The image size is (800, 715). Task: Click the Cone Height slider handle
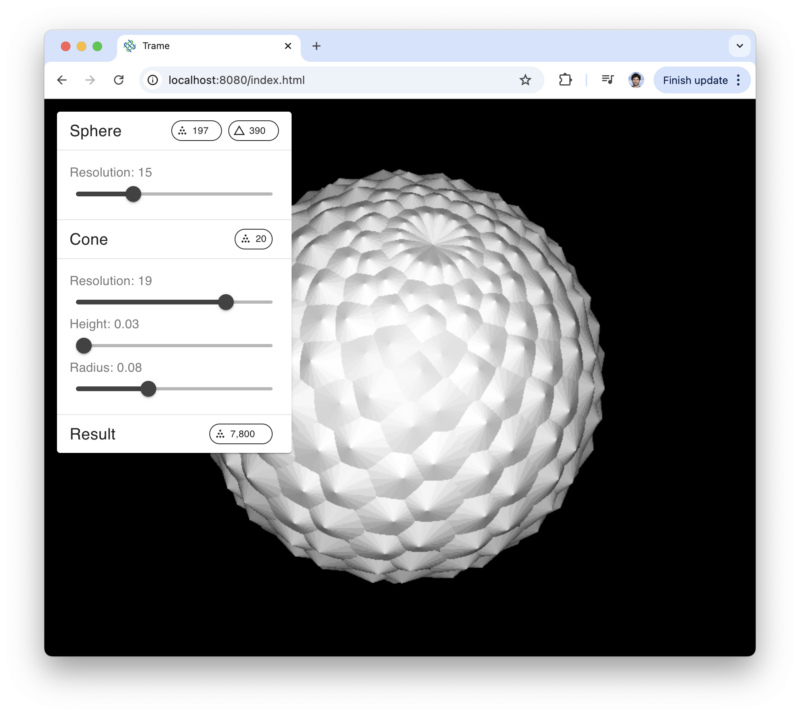pyautogui.click(x=84, y=344)
